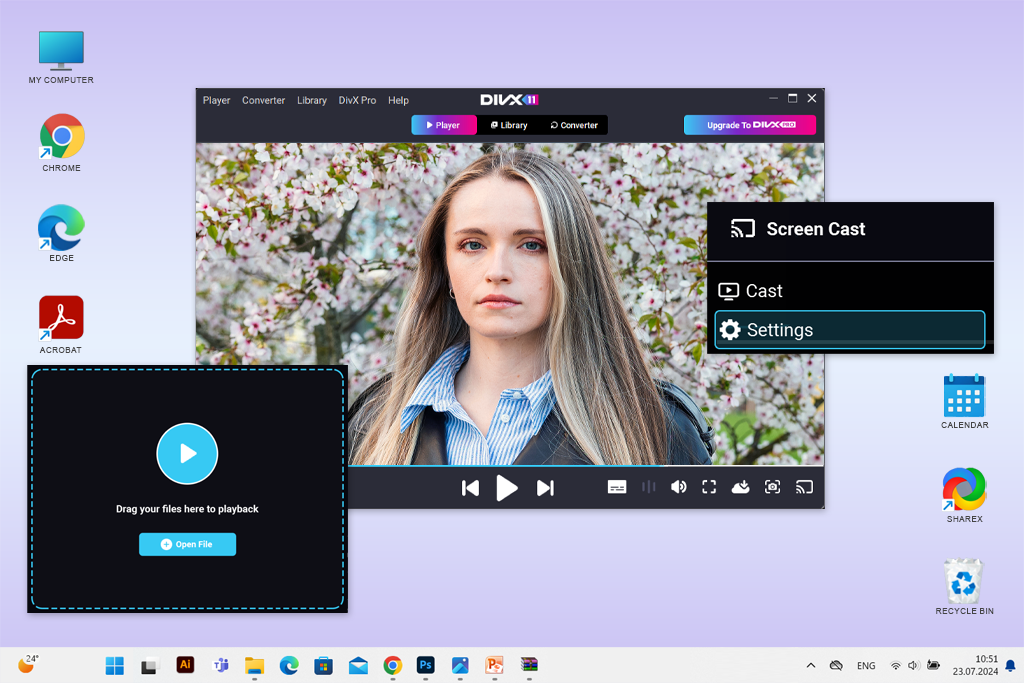
Task: Select the Chrome desktop shortcut
Action: 61,143
